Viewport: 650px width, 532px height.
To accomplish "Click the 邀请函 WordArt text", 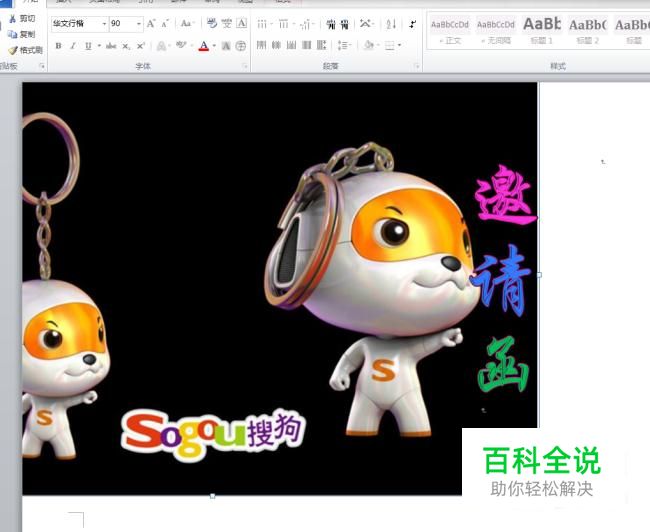I will [x=503, y=279].
